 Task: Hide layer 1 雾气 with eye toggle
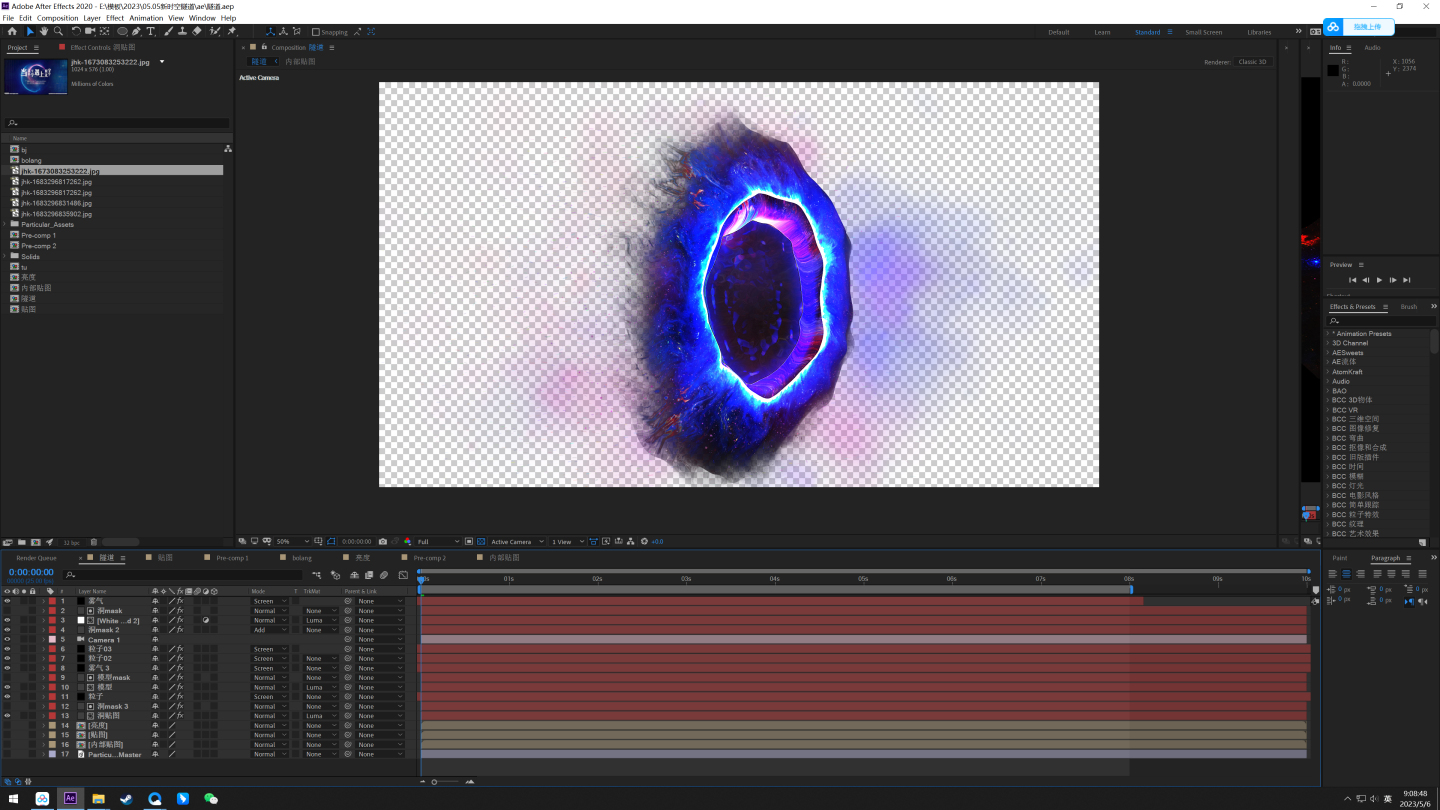point(7,601)
